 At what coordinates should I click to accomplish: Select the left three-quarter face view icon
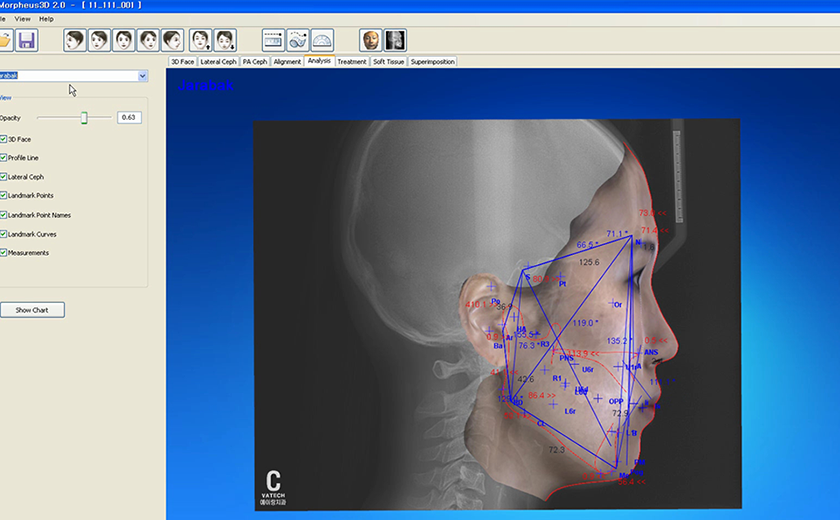[100, 40]
